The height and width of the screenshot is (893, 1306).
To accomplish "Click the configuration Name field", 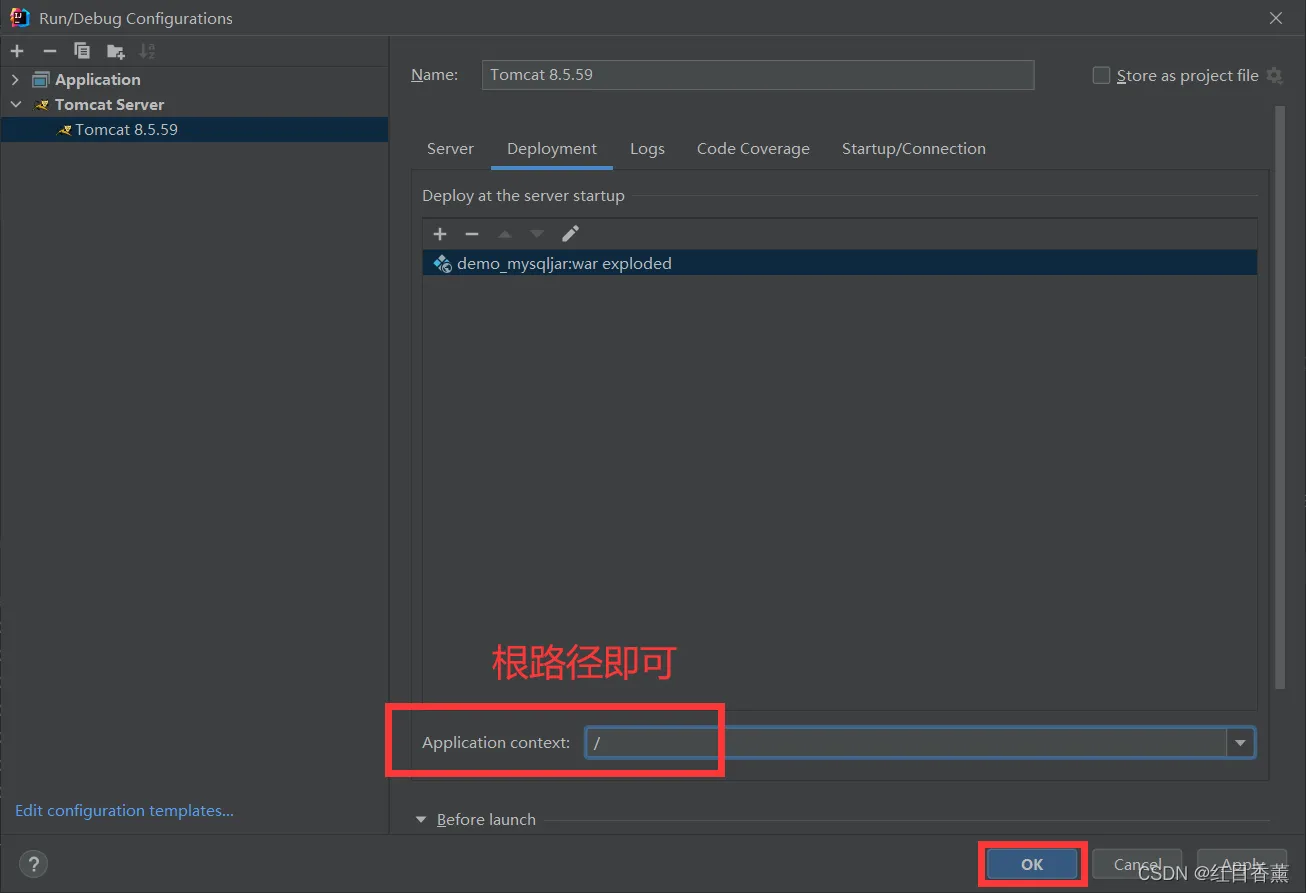I will 758,75.
